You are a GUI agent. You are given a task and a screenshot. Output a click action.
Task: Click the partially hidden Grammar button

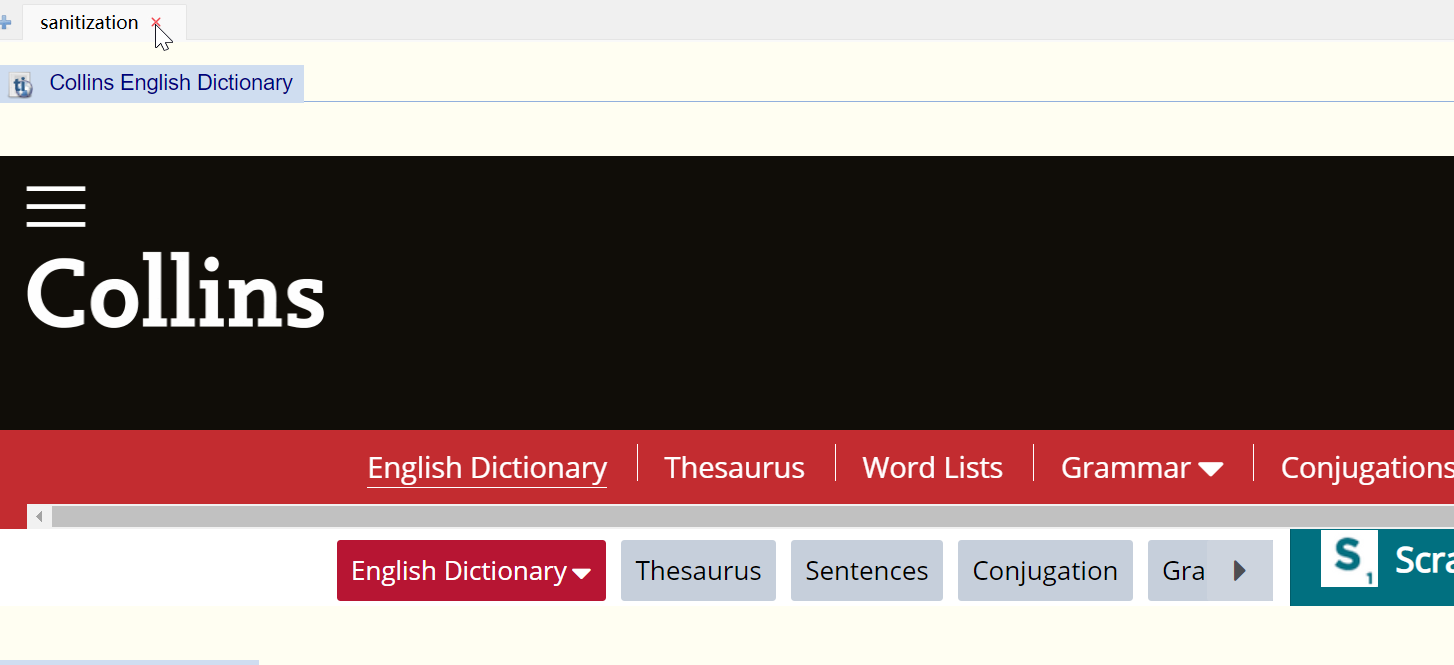(x=1178, y=571)
